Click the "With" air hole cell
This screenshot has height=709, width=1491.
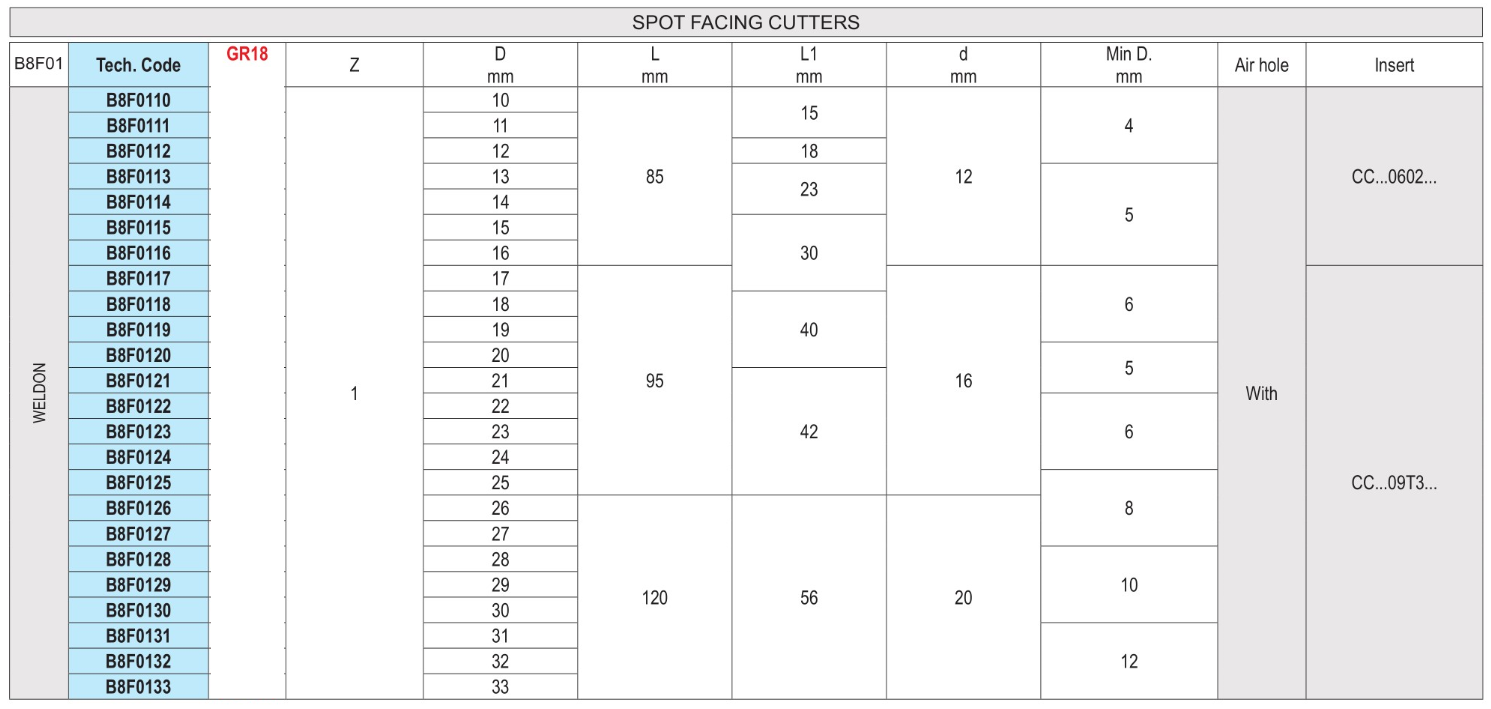pos(1261,393)
